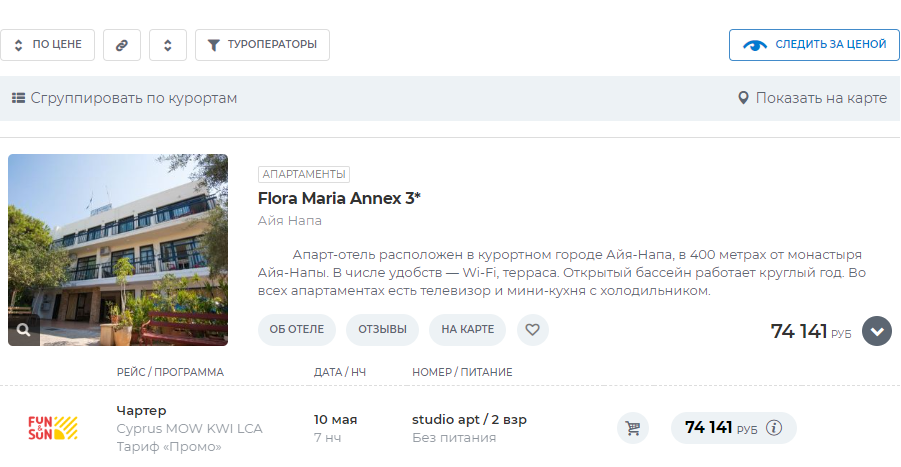Click the 10 мая date
Image resolution: width=901 pixels, height=467 pixels.
coord(336,420)
